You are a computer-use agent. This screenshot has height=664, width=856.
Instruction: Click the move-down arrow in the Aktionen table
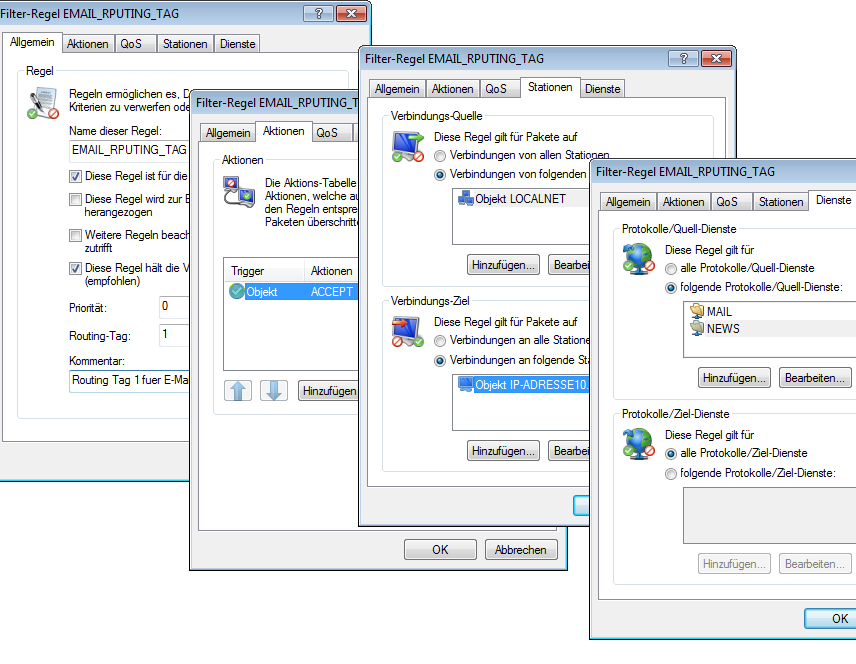click(274, 390)
